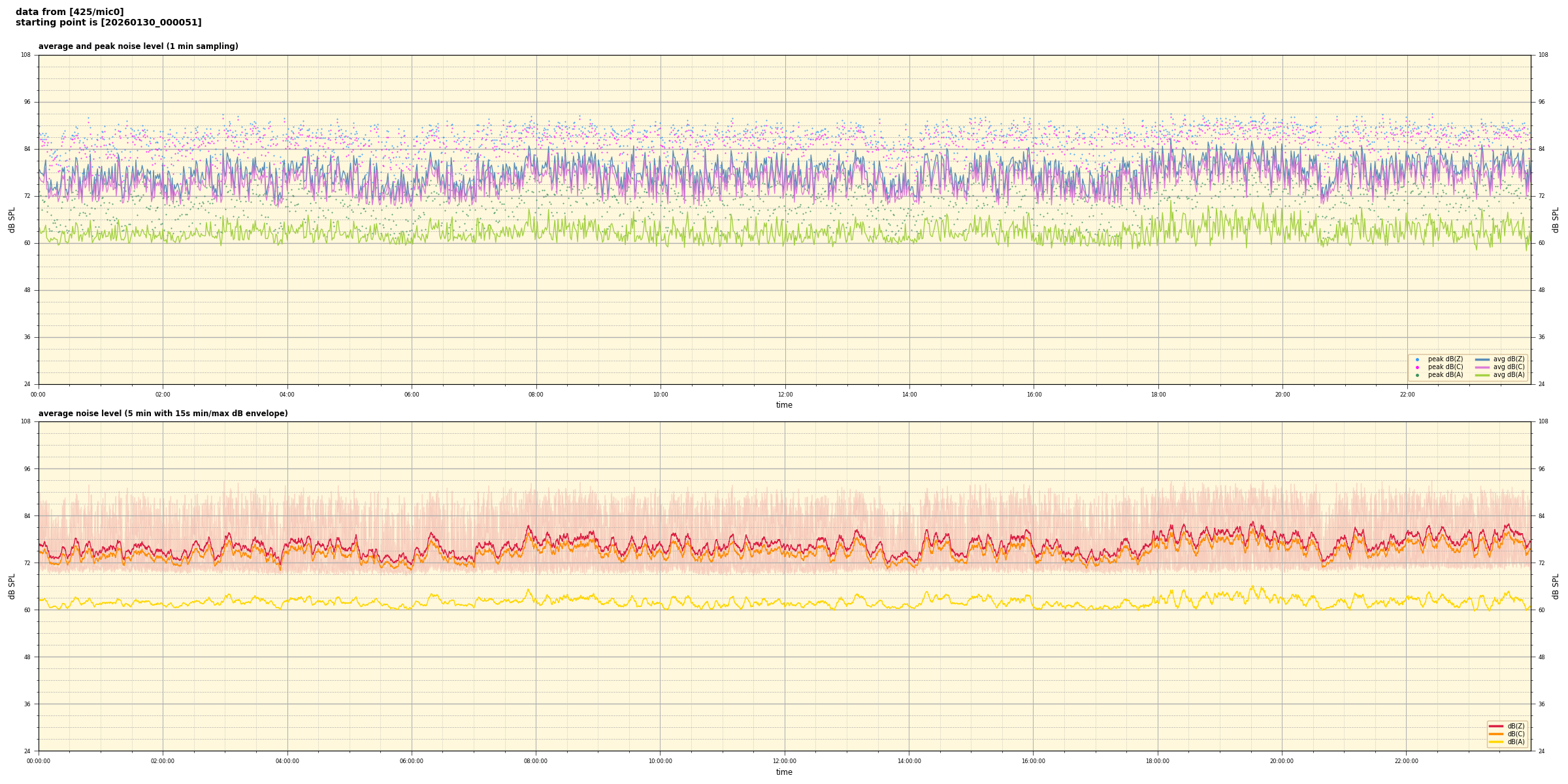Click orange dB(C) swatch in bottom legend
The image size is (1568, 784).
point(1496,734)
